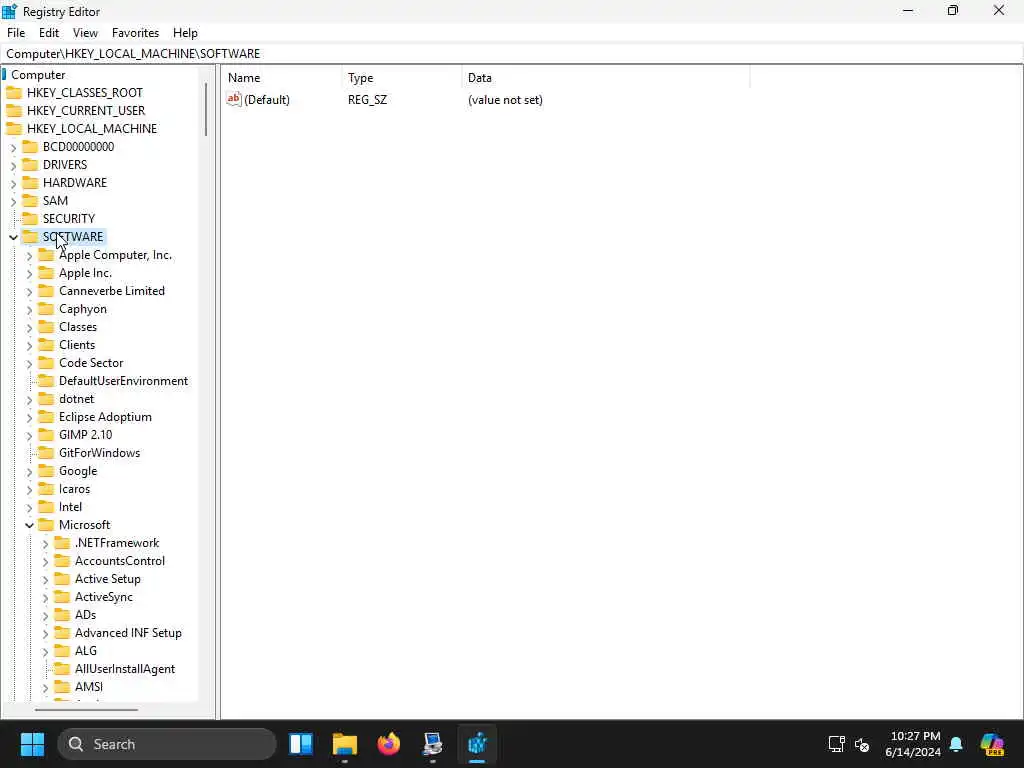Open the Windows Start menu

[32, 744]
